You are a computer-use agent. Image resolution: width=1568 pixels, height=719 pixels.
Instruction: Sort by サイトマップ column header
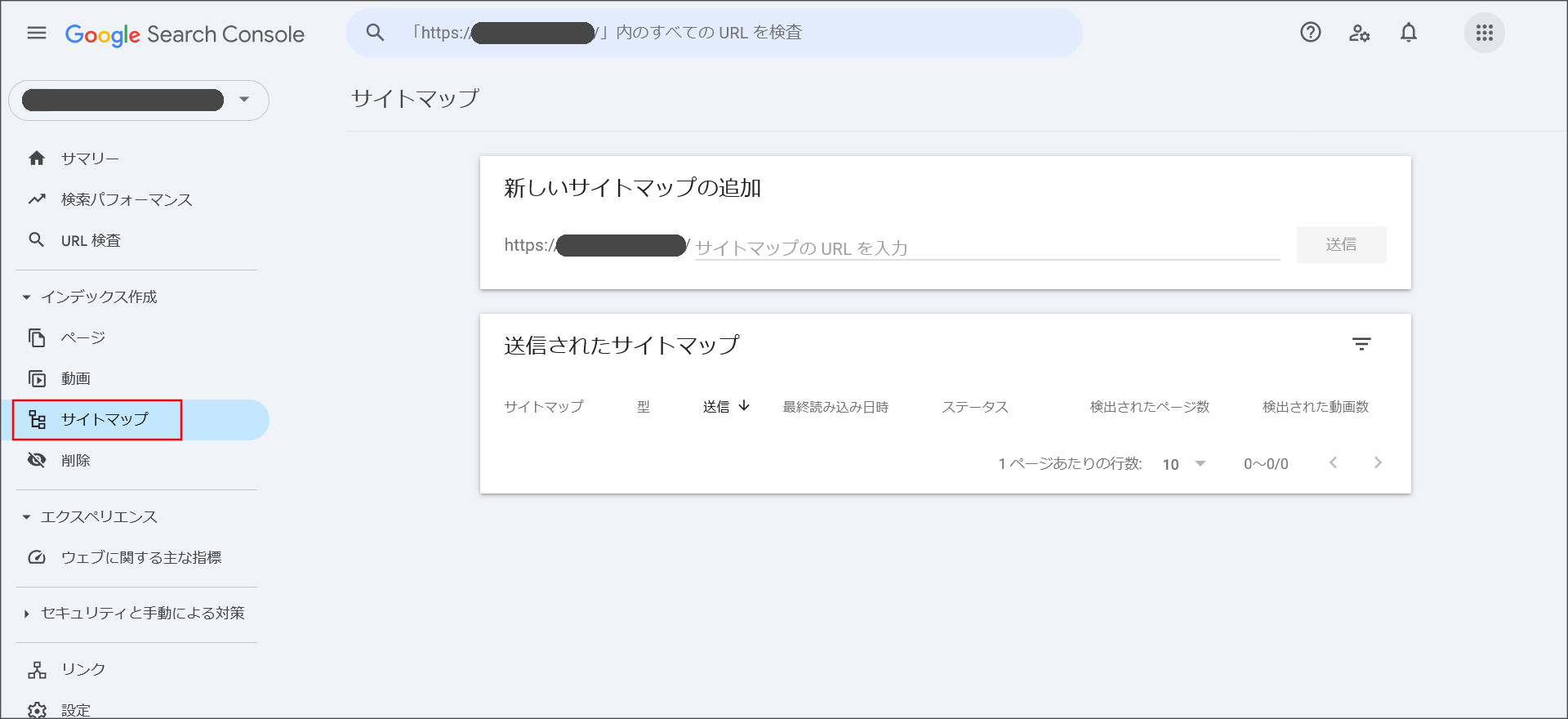(x=544, y=406)
